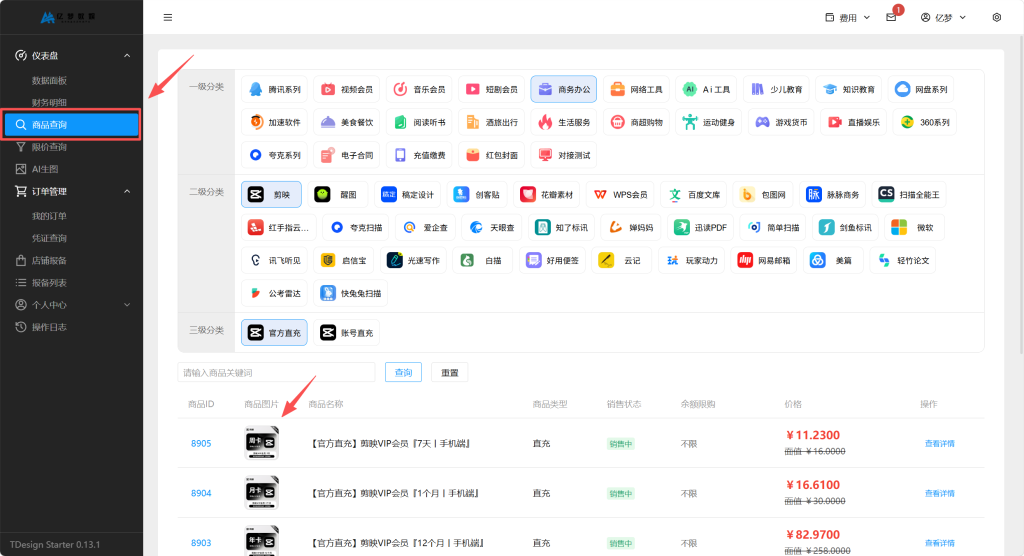Open AI生图 in sidebar
1024x556 pixels.
tap(45, 169)
